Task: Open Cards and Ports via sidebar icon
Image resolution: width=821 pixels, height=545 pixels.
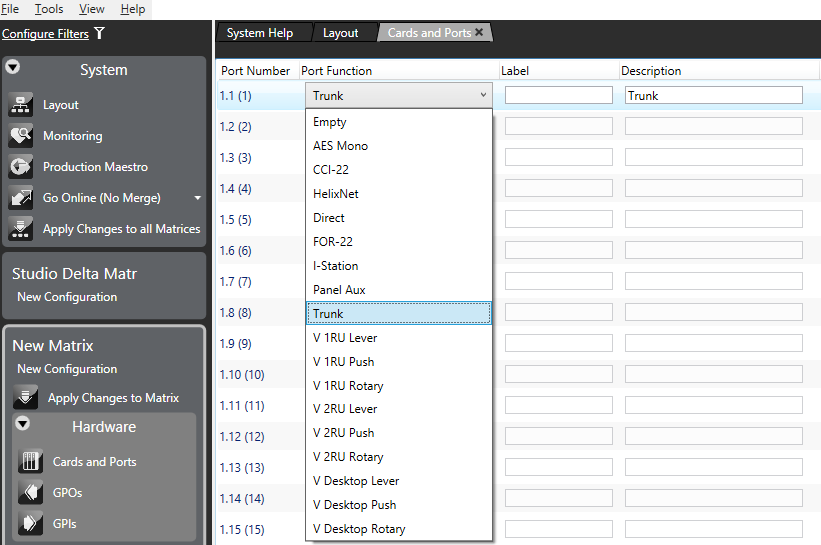Action: pos(31,462)
